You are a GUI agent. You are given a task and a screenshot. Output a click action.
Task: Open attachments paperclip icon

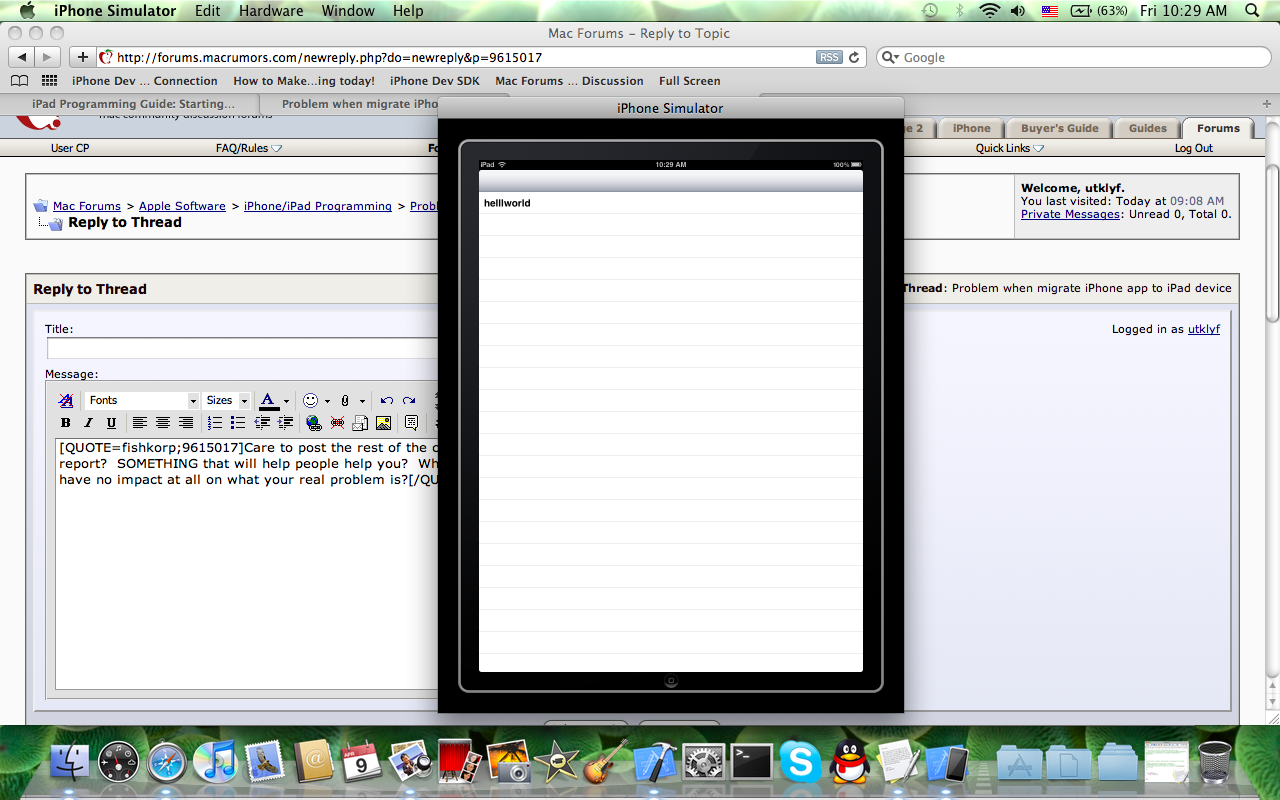pyautogui.click(x=345, y=400)
